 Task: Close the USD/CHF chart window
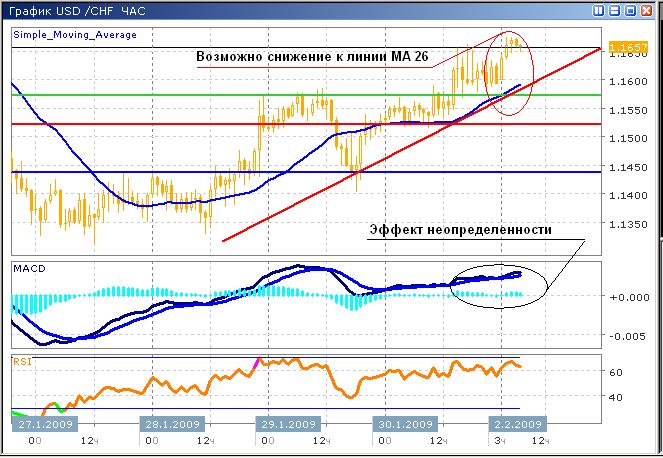point(648,11)
